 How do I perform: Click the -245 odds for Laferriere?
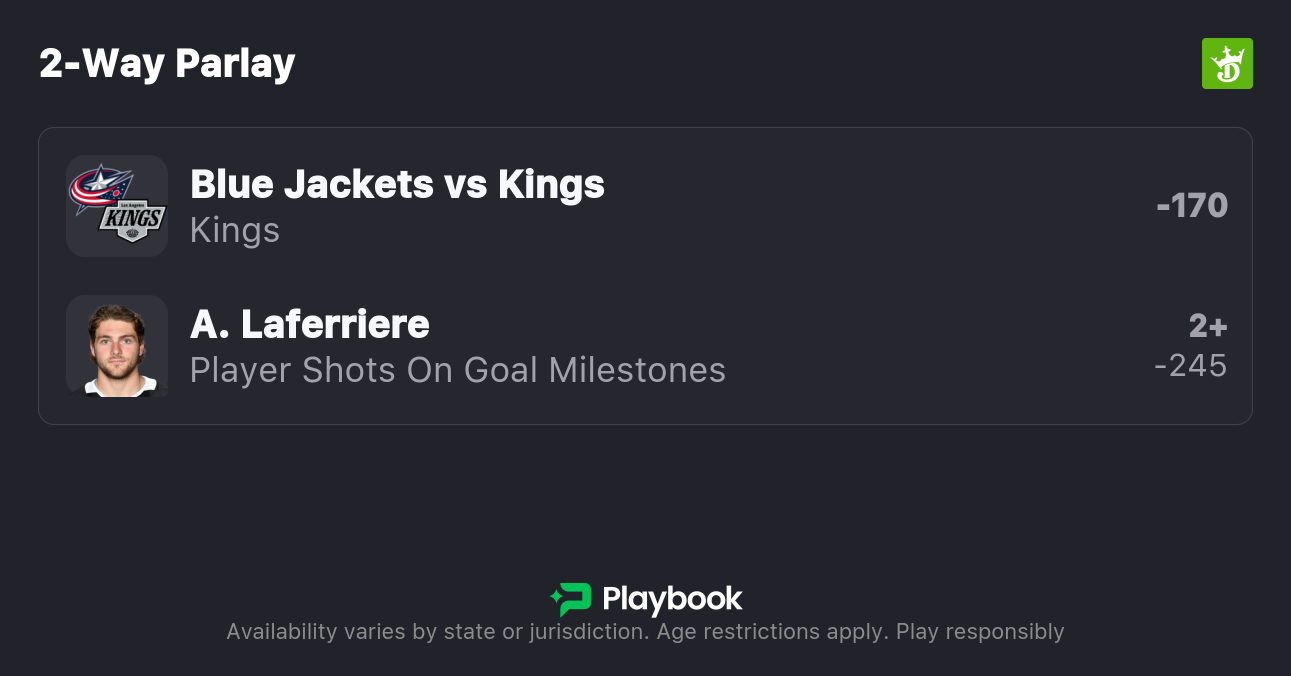tap(1191, 366)
